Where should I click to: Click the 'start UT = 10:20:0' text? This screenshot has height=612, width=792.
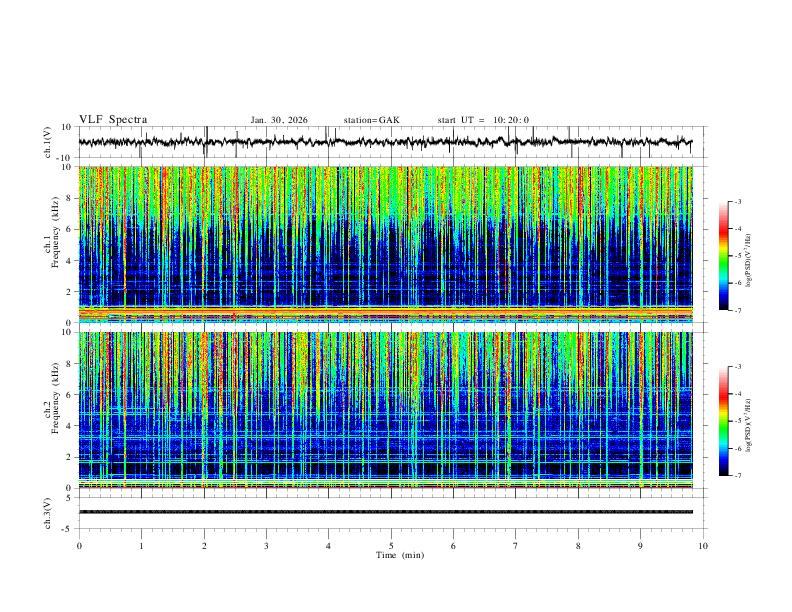(x=483, y=120)
